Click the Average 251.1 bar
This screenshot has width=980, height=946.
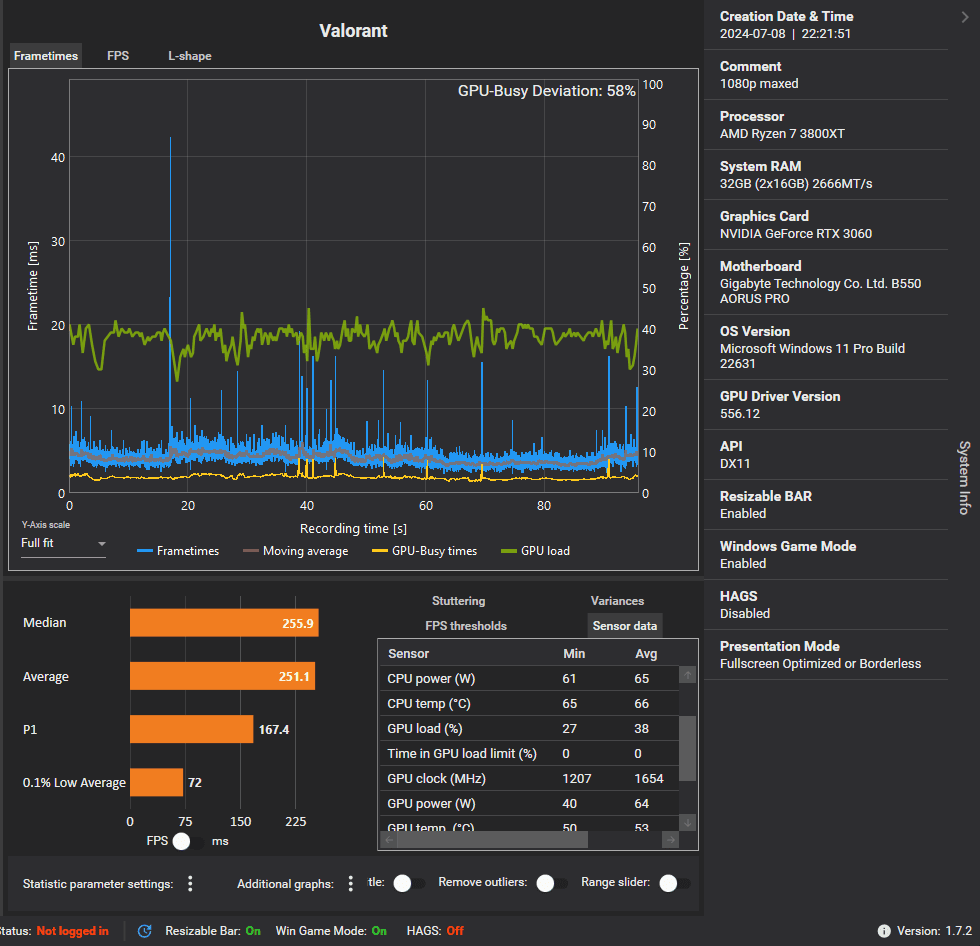[x=222, y=676]
